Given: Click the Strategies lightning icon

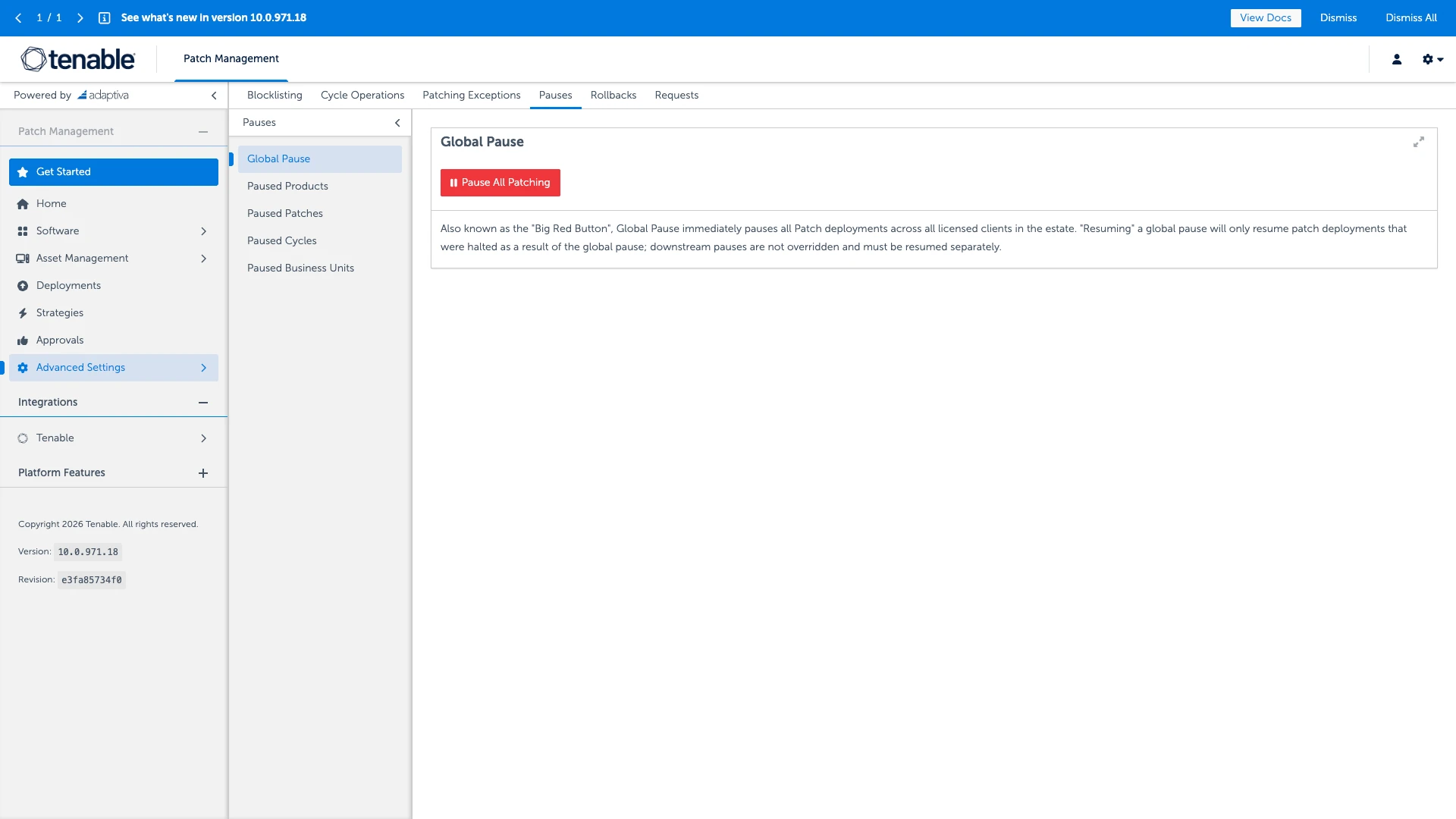Looking at the screenshot, I should tap(23, 313).
